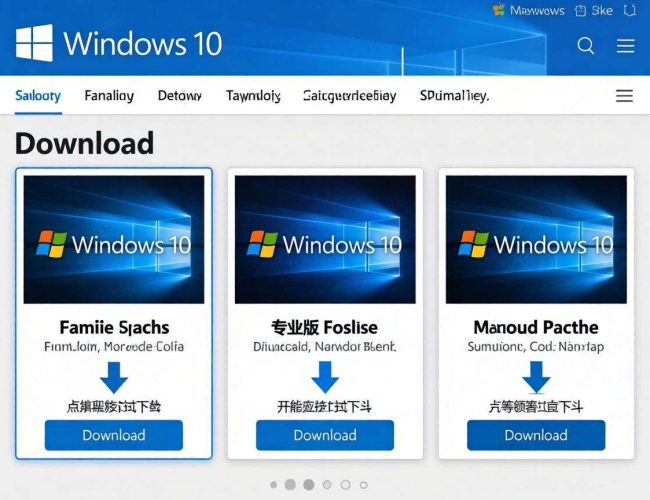Screen dimensions: 650x500
Task: Click the blue down arrow under 专业版 Foslise
Action: click(x=325, y=378)
